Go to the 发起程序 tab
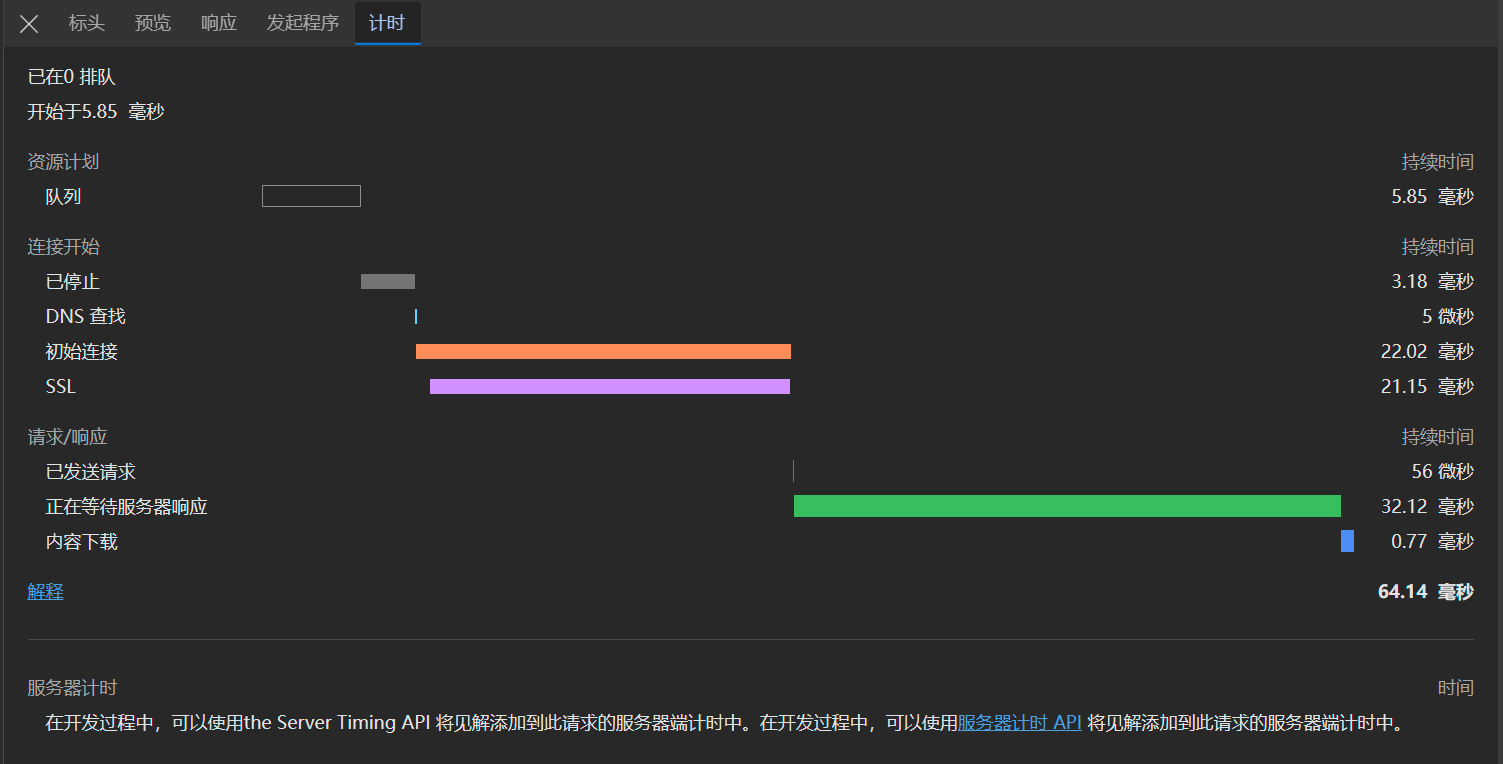 pyautogui.click(x=303, y=23)
